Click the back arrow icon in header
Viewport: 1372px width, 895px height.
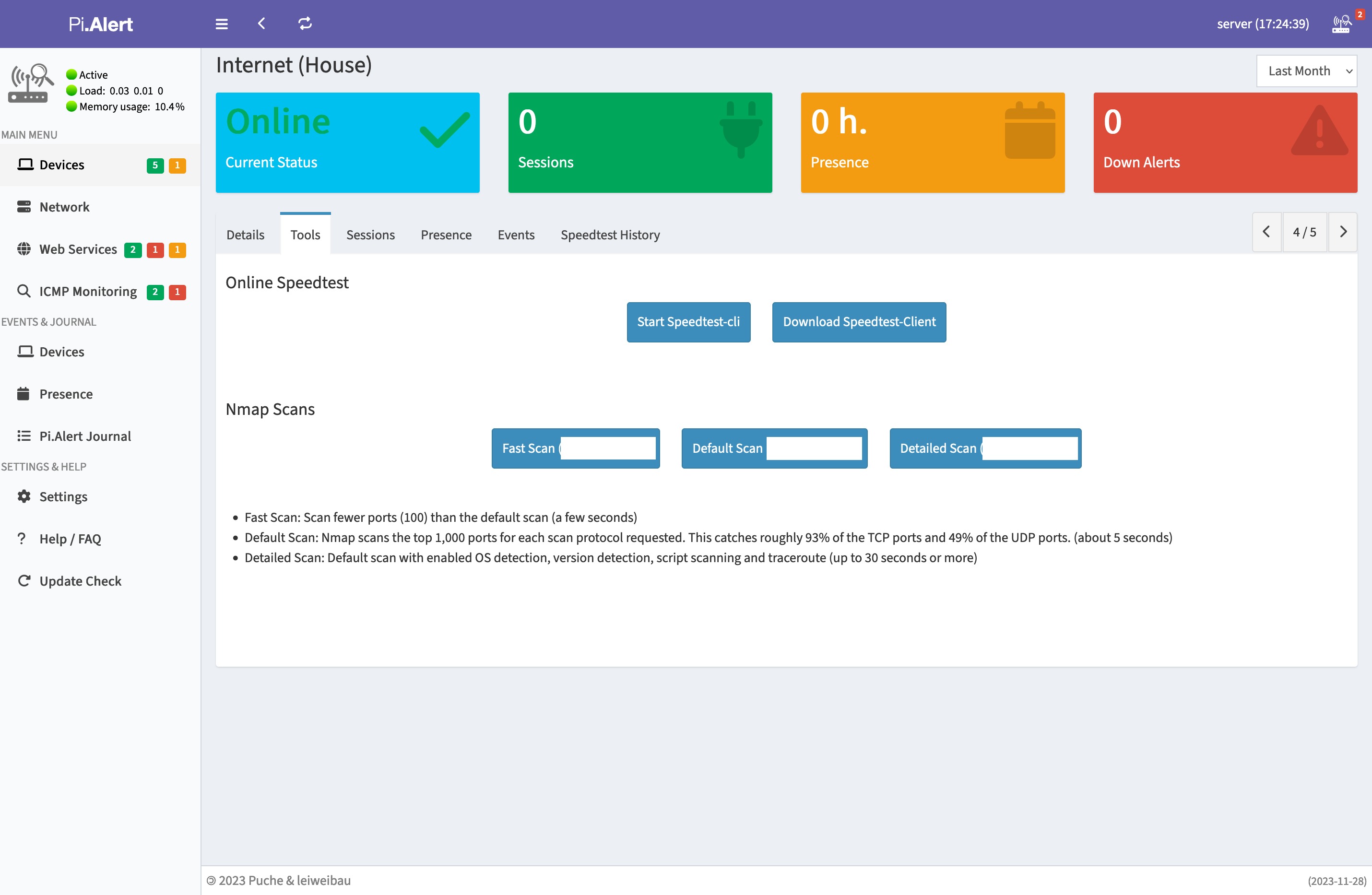pyautogui.click(x=261, y=24)
